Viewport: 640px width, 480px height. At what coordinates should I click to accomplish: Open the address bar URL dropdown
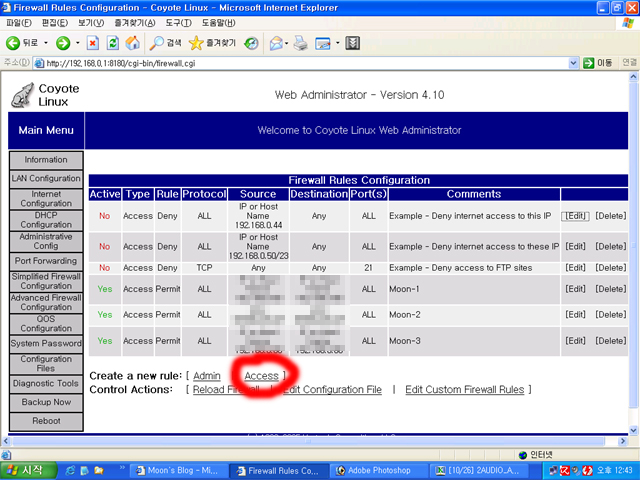click(573, 63)
